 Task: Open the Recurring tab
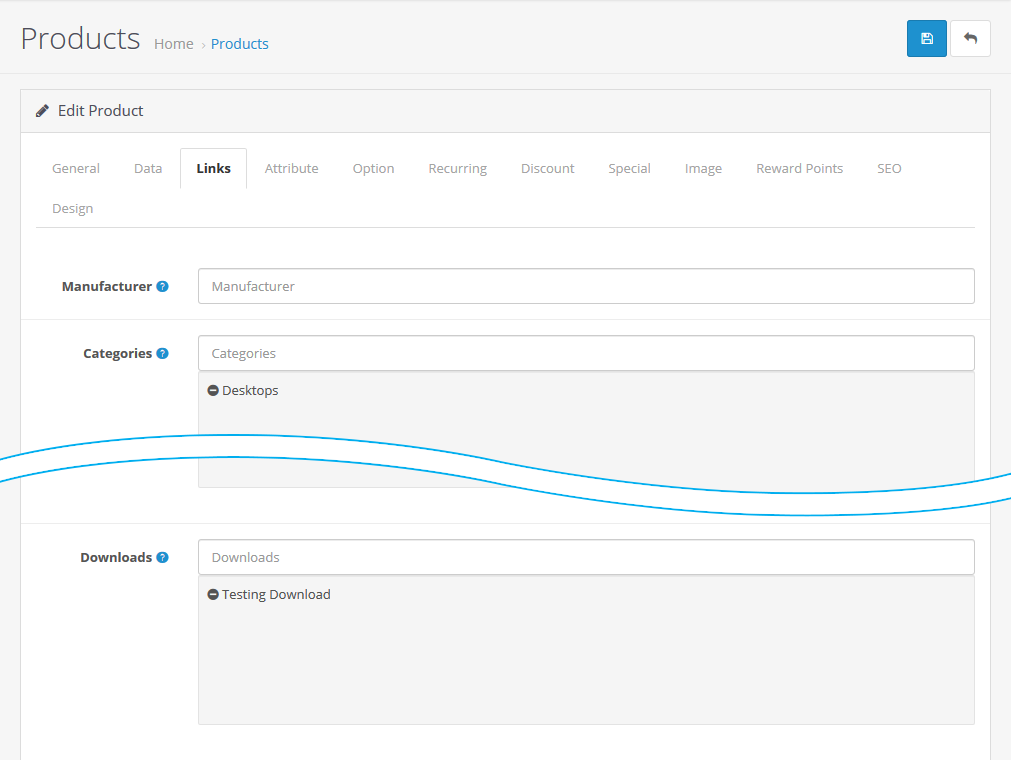tap(457, 168)
